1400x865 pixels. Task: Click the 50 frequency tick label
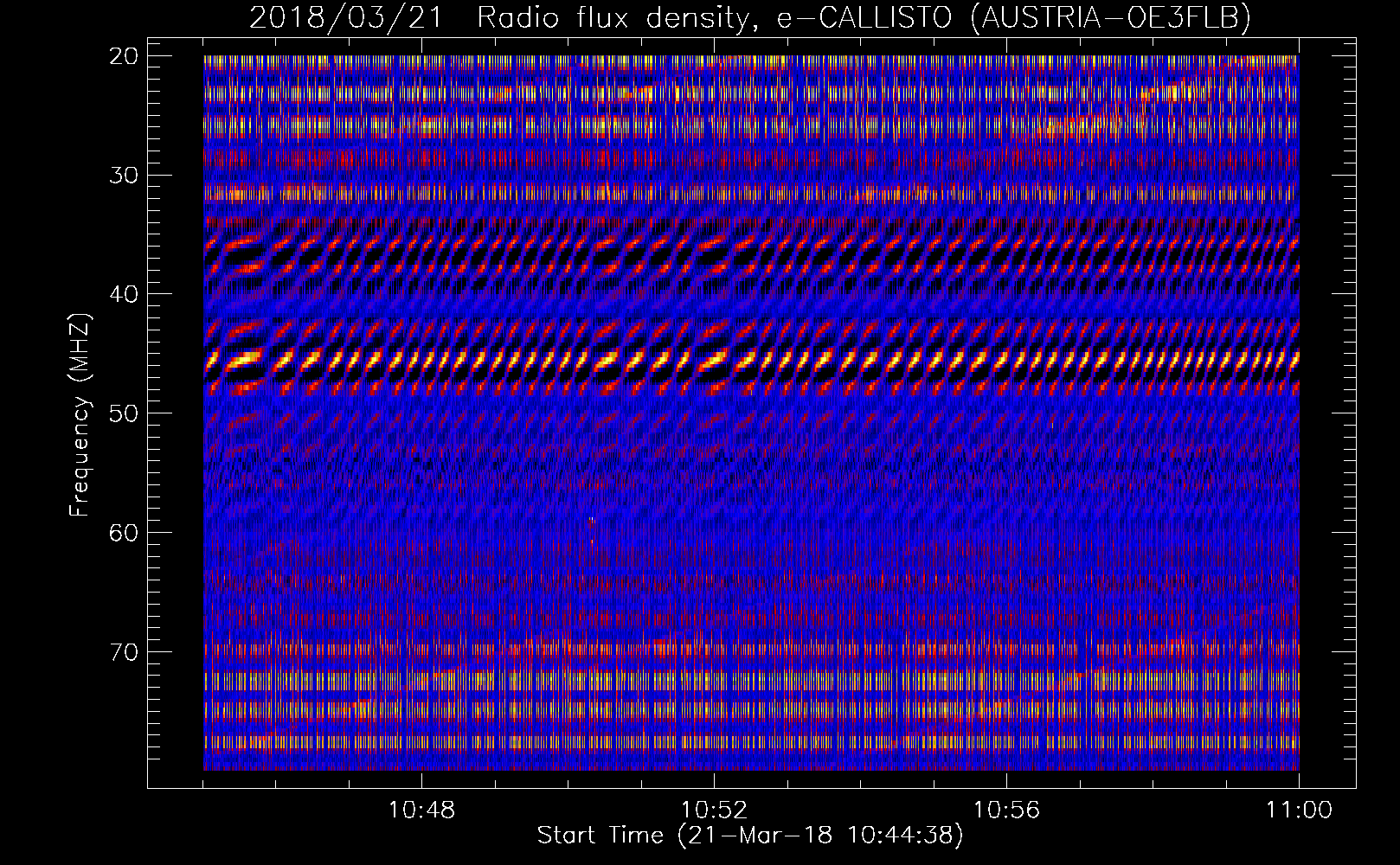(x=124, y=413)
